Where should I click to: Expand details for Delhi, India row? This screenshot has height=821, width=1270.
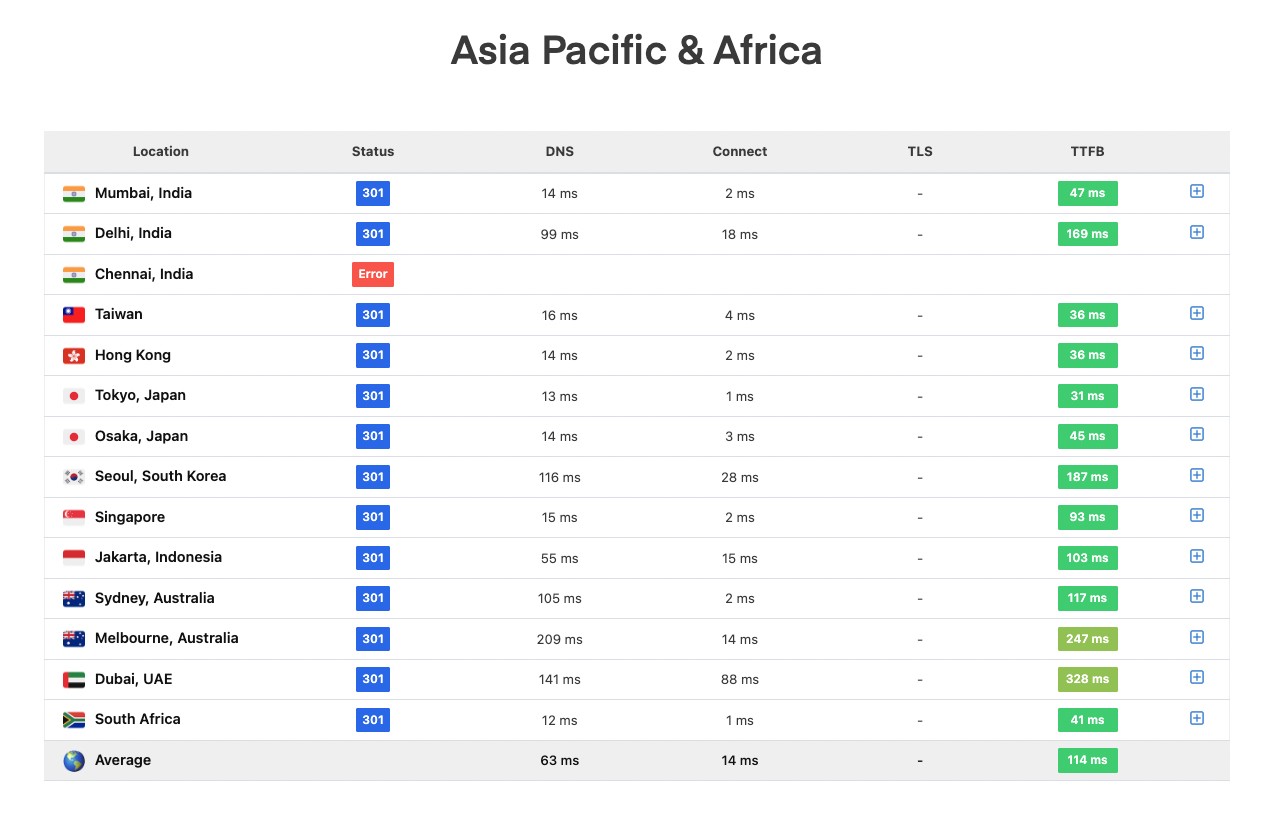[1196, 232]
